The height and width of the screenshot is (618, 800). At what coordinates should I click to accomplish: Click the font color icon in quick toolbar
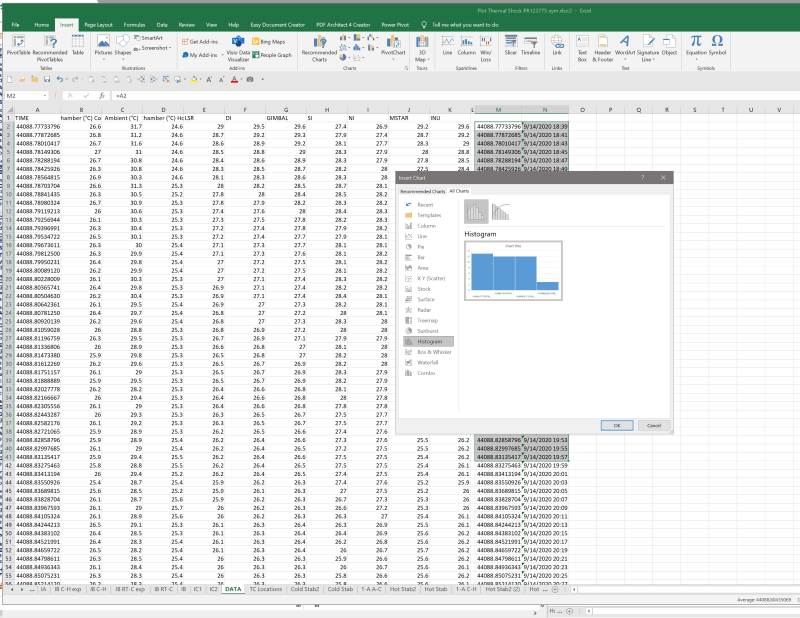coord(234,80)
